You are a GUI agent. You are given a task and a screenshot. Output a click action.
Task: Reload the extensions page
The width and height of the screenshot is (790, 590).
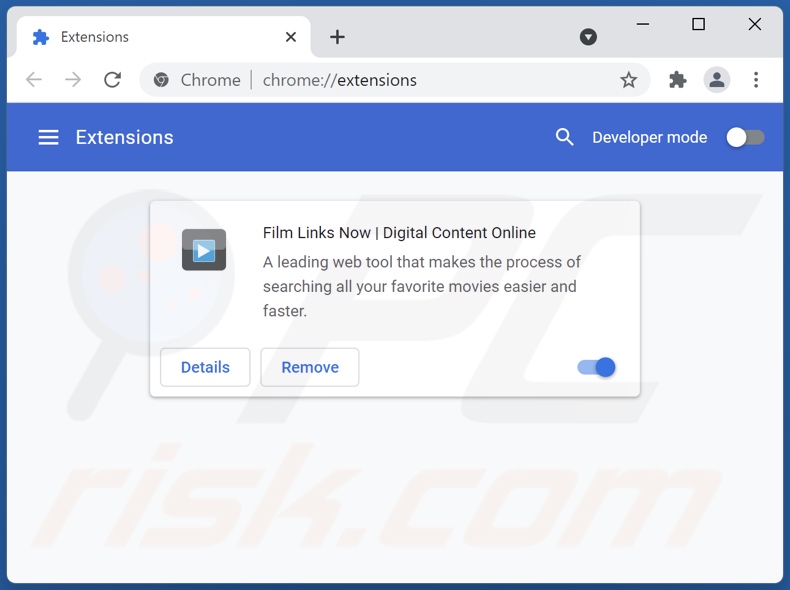[x=112, y=80]
